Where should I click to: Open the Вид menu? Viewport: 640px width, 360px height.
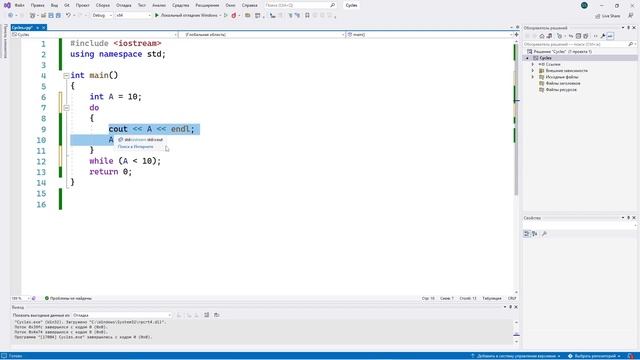point(54,5)
